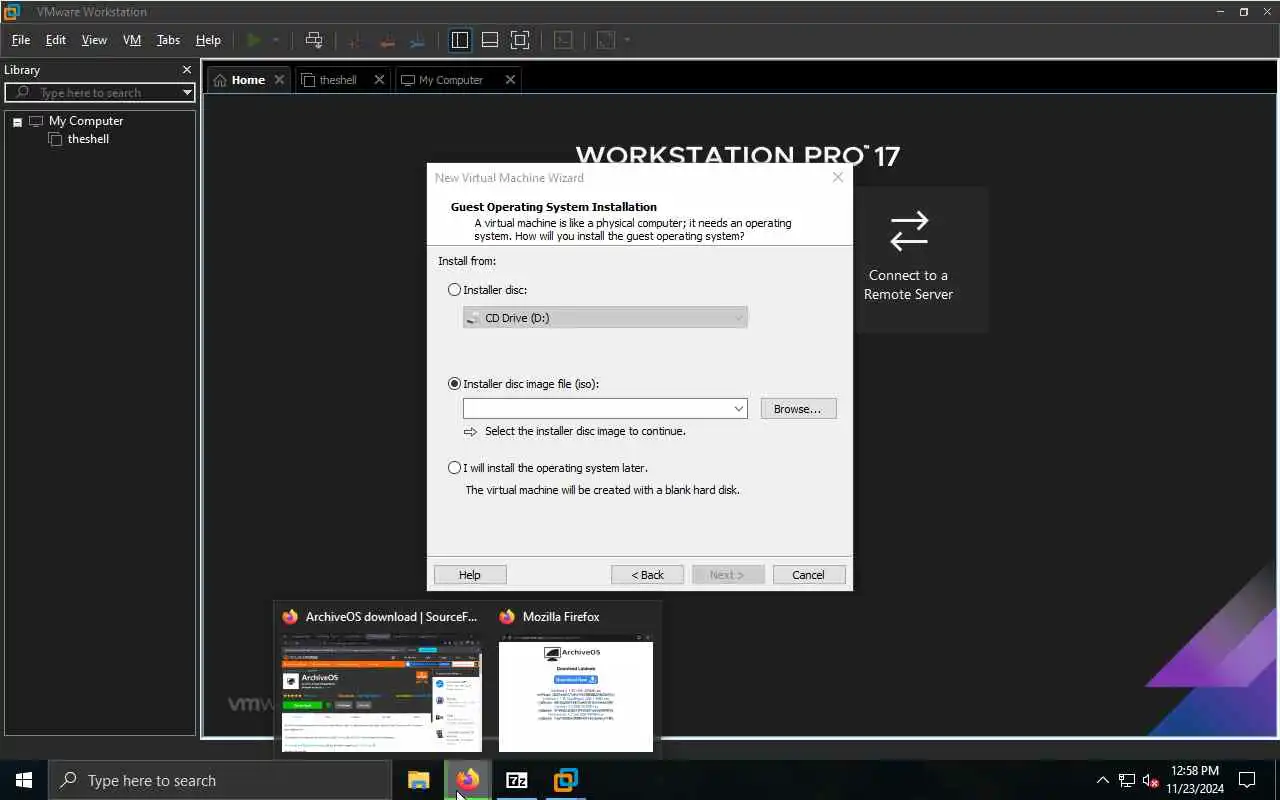
Task: Open the stretch guest dropdown arrow
Action: coord(627,40)
